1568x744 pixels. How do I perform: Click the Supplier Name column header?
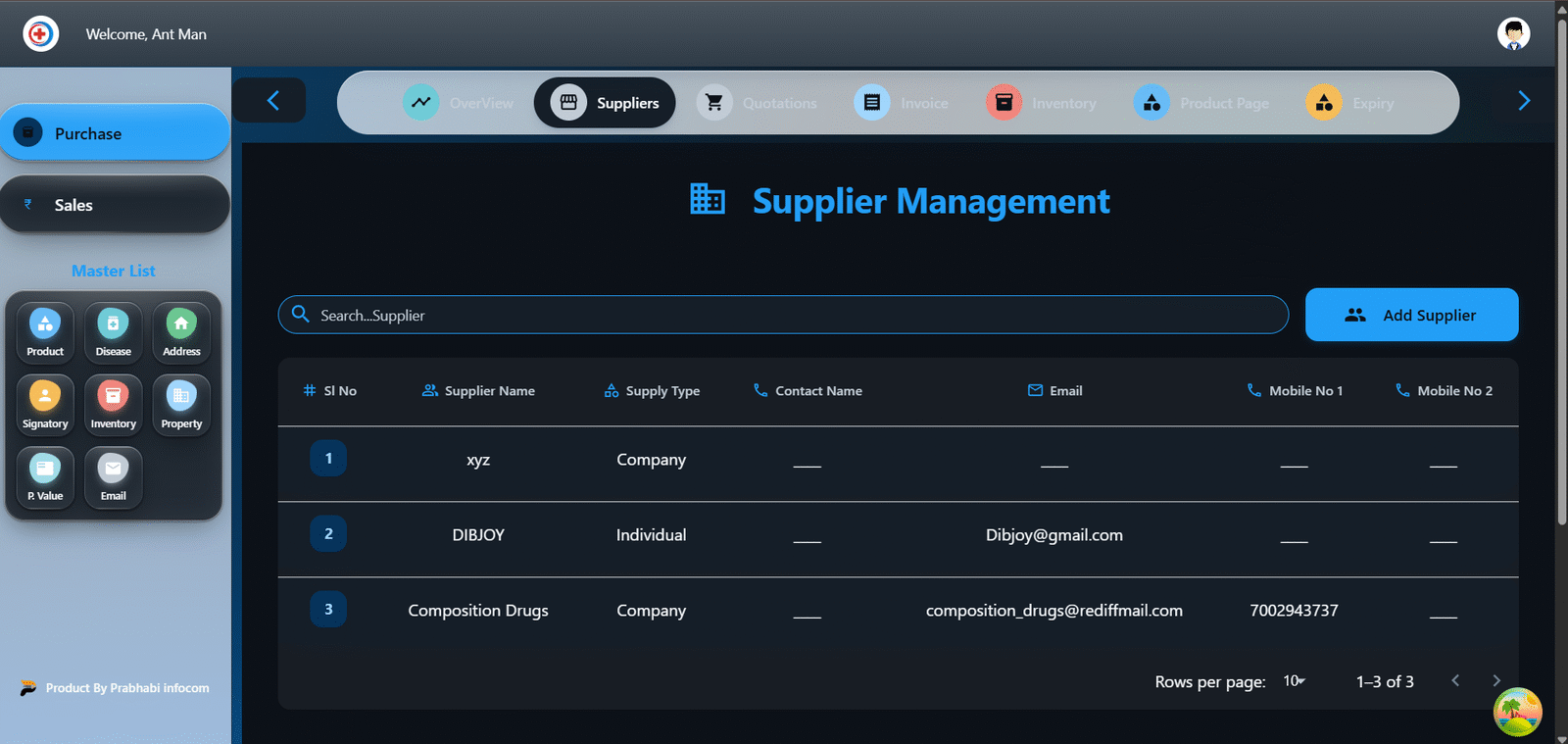tap(478, 390)
